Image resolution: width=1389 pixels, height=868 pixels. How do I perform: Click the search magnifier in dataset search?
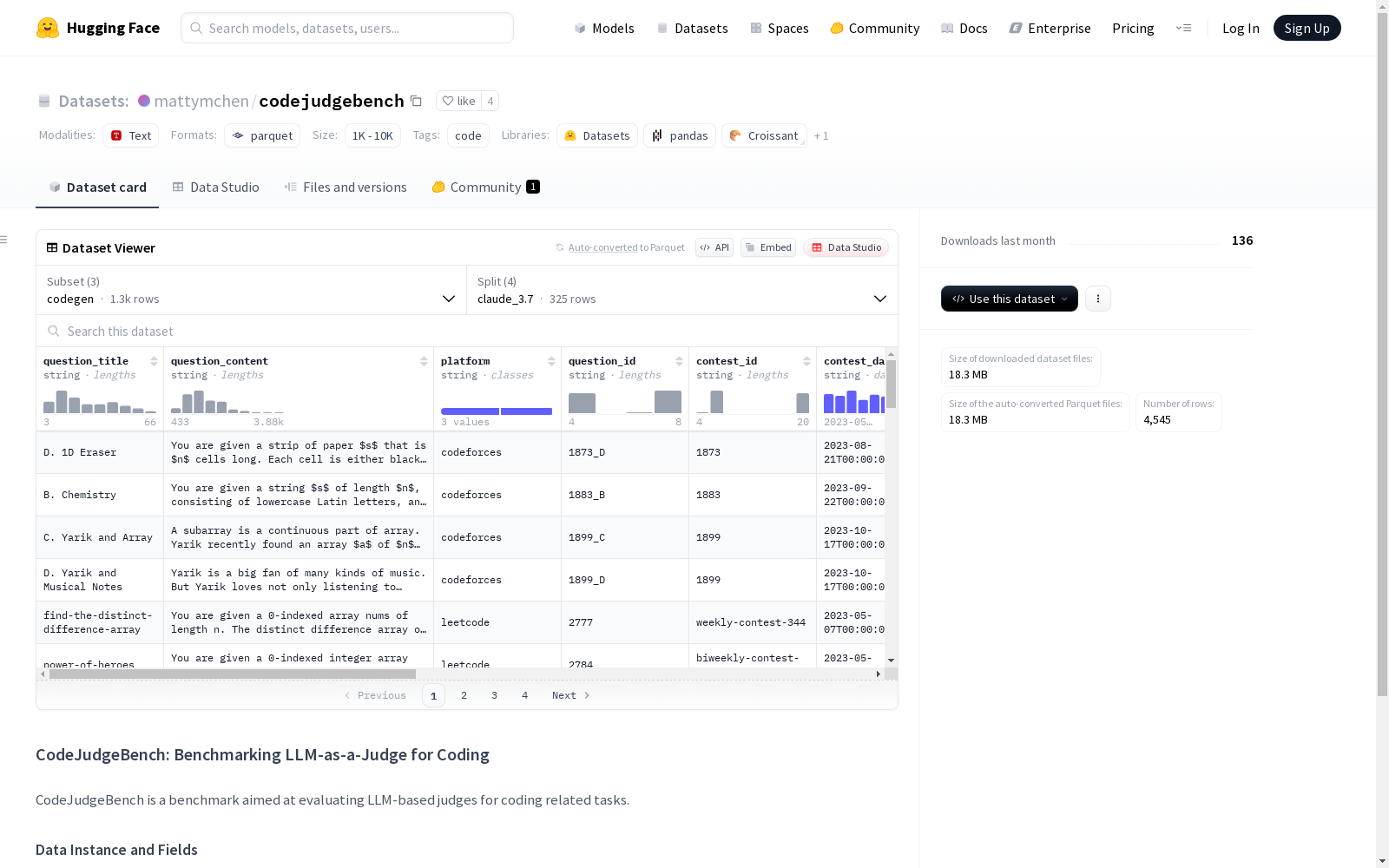coord(54,331)
